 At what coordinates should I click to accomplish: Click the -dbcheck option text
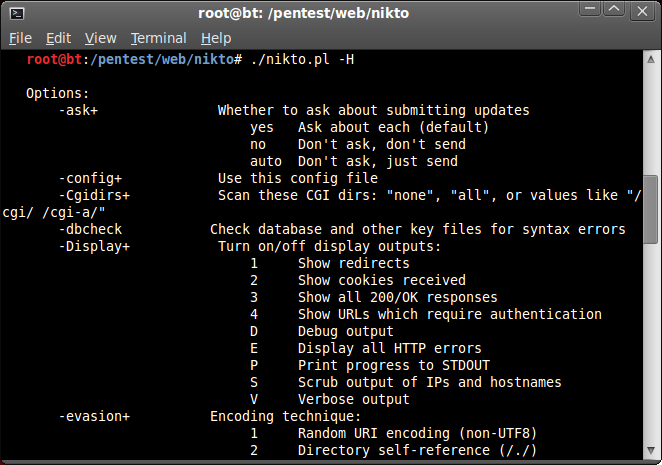click(89, 229)
